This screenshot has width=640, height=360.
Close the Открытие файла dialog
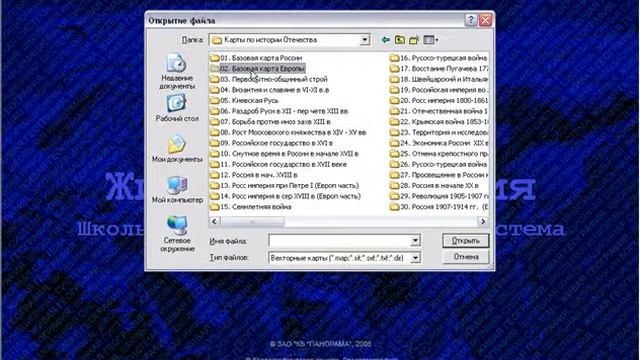coord(485,20)
